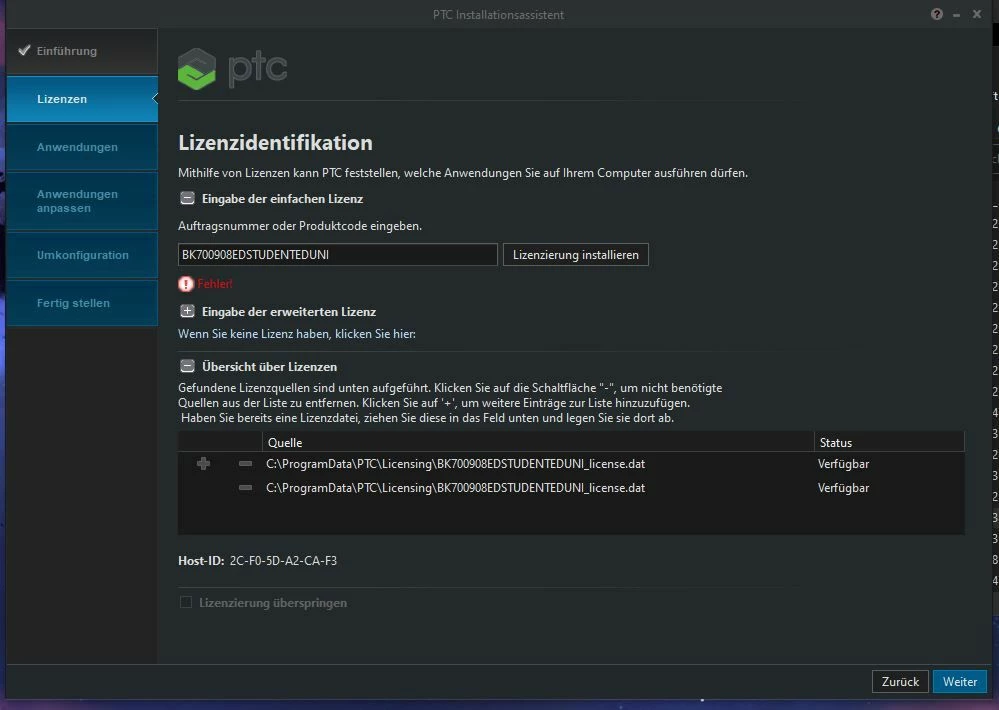Image resolution: width=999 pixels, height=710 pixels.
Task: Open the Anwendungen anpassen step
Action: (82, 201)
